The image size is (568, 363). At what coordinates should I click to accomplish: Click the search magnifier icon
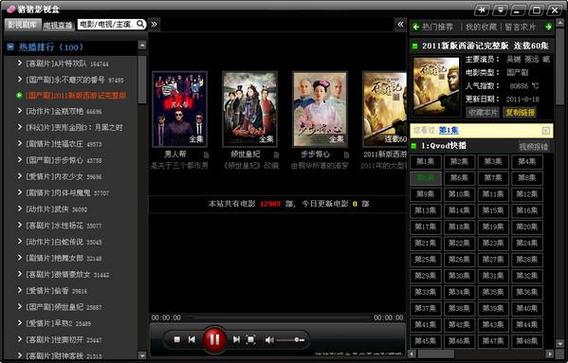pyautogui.click(x=141, y=24)
